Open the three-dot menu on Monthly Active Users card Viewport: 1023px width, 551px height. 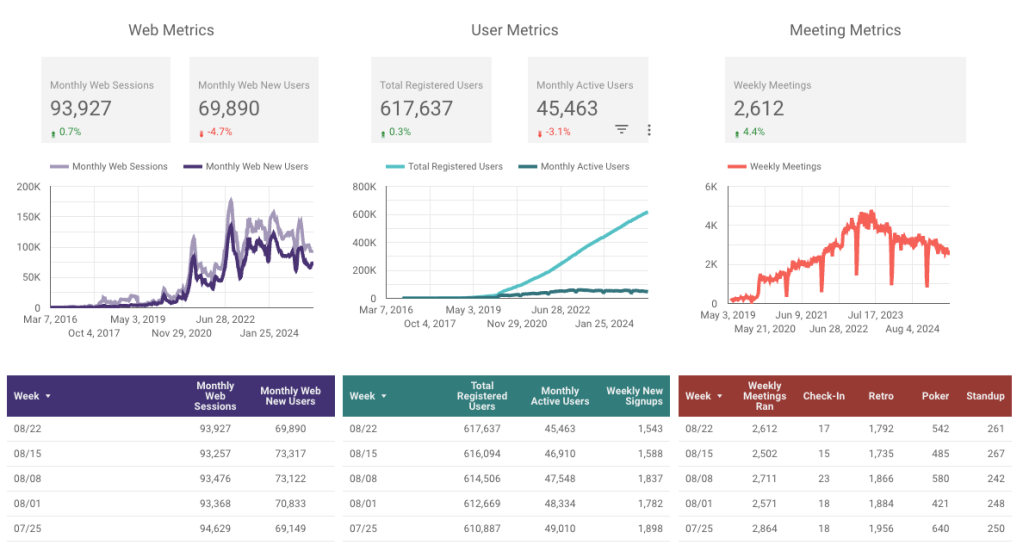(x=649, y=130)
